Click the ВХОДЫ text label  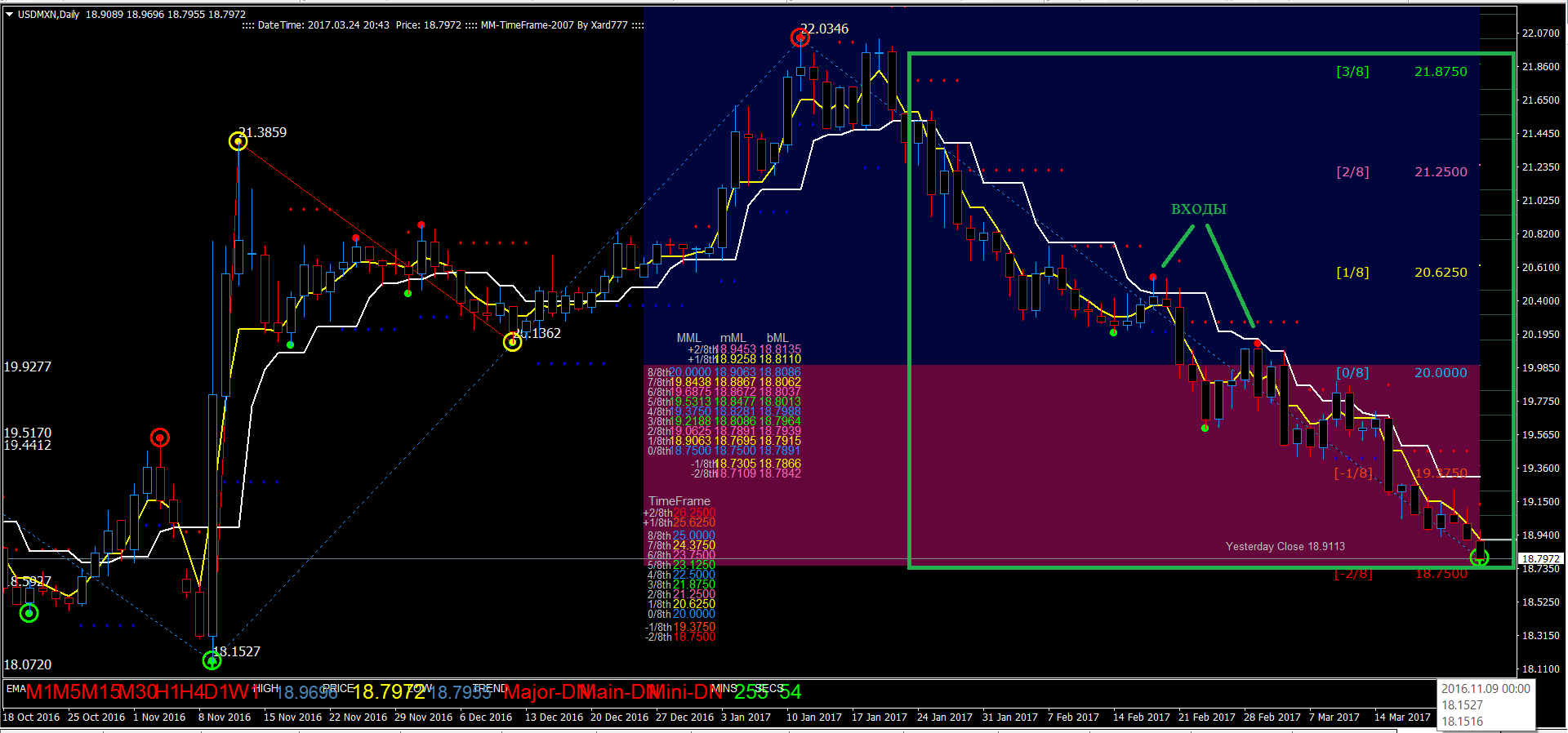(x=1199, y=209)
